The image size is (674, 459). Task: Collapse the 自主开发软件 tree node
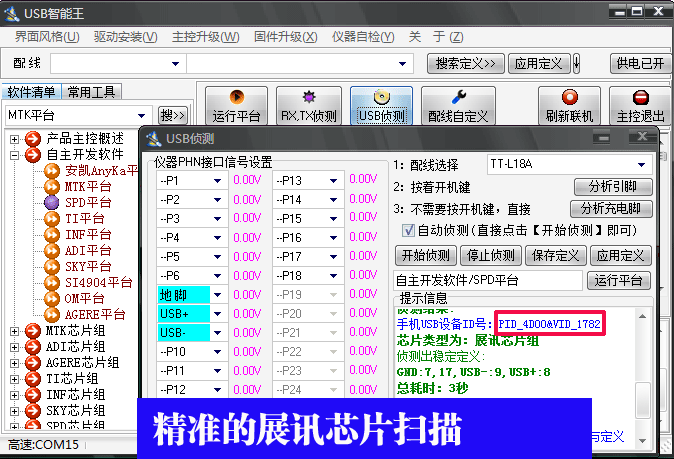click(x=14, y=155)
